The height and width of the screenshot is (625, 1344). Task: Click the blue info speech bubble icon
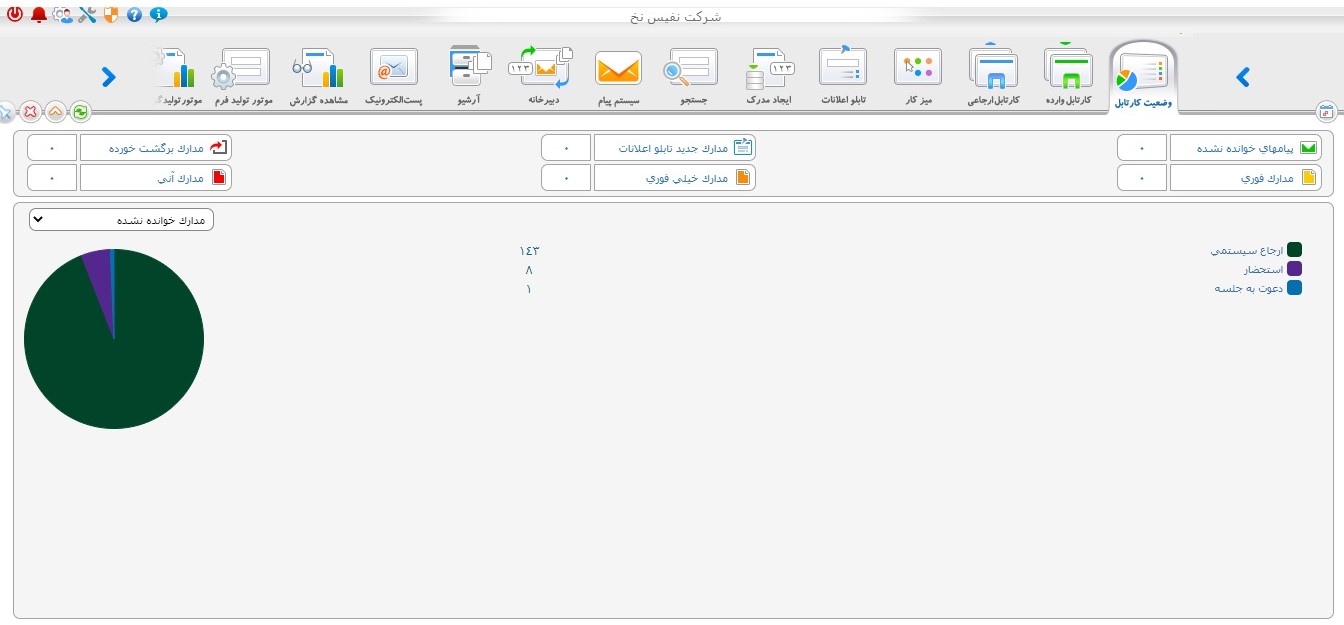(x=158, y=15)
